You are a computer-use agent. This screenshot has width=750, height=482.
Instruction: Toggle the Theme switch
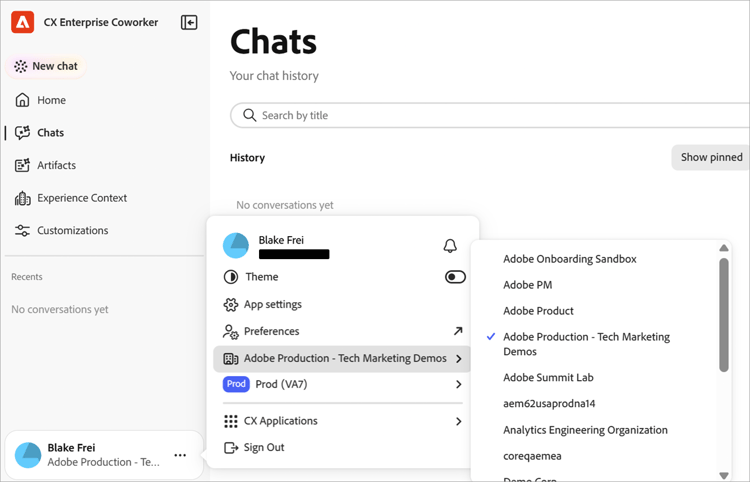(455, 277)
